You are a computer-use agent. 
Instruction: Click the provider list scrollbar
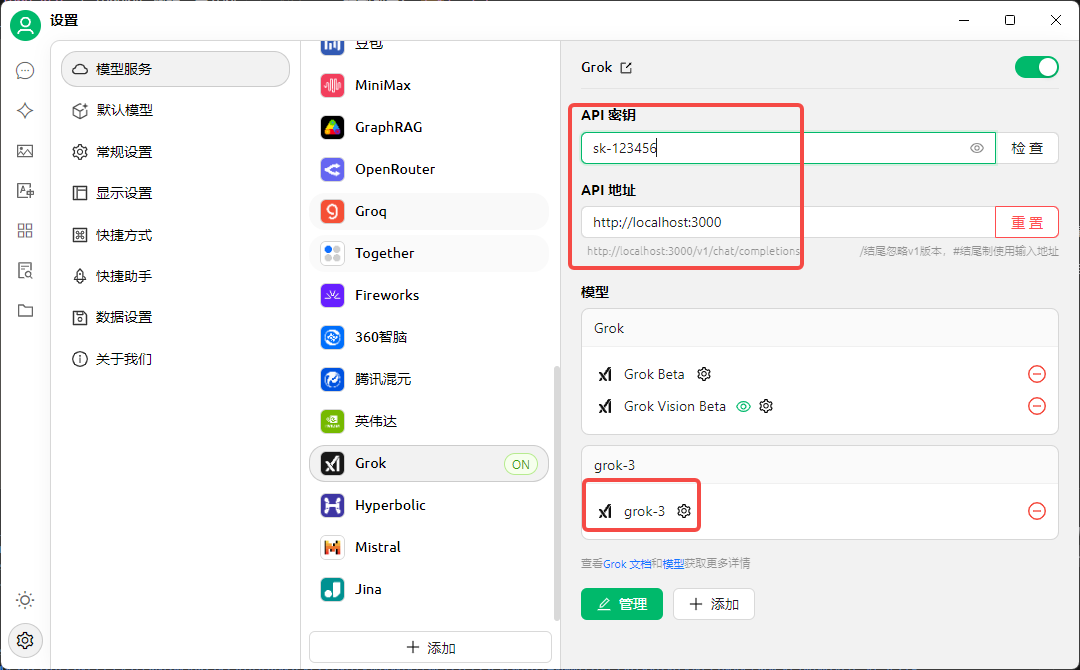[x=557, y=492]
